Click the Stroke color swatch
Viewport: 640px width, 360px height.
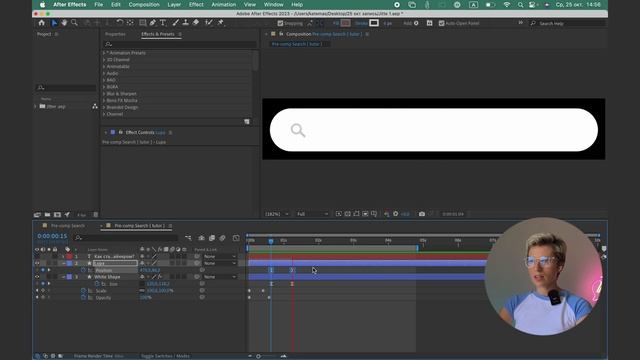pyautogui.click(x=374, y=23)
